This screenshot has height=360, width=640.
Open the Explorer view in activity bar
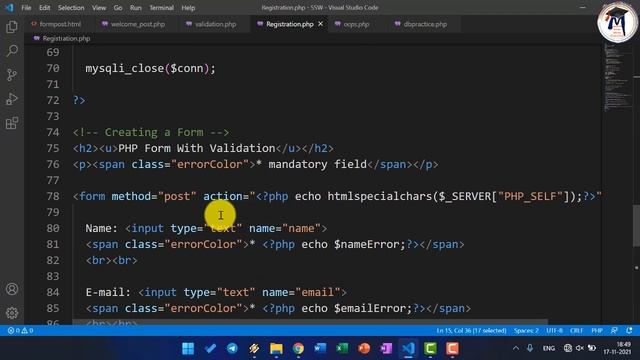point(12,27)
